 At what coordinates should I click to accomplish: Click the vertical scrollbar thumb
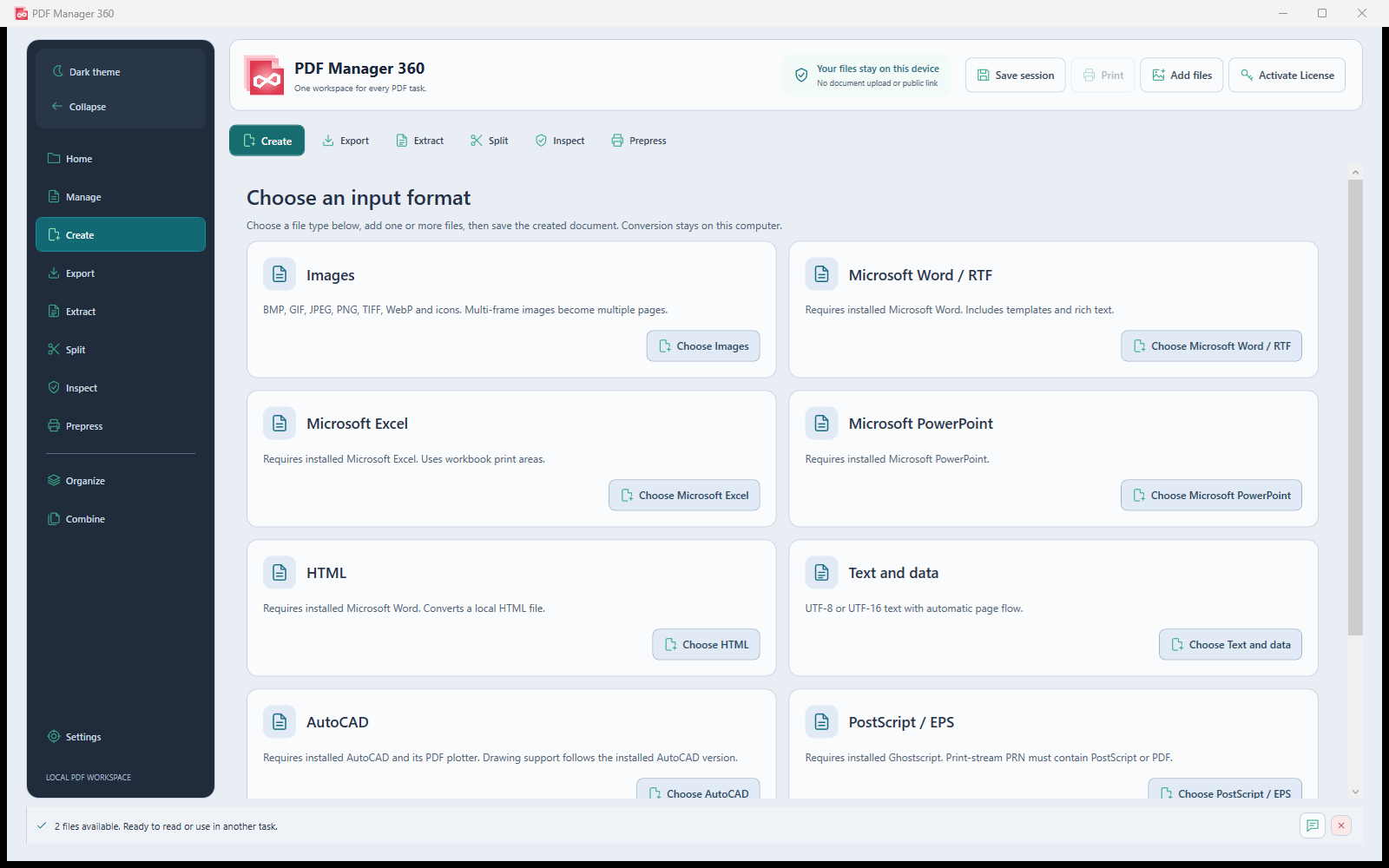1355,408
